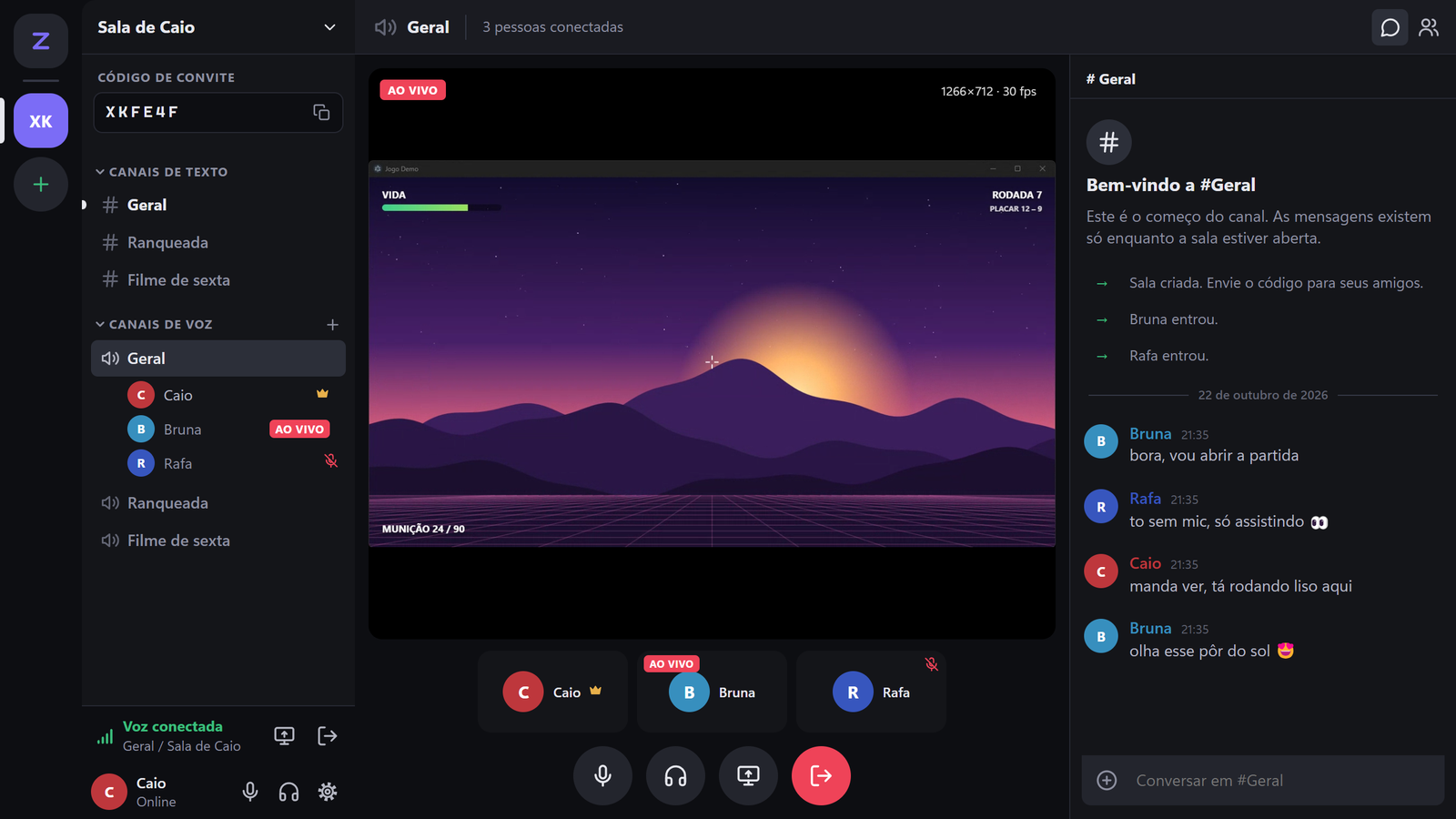The width and height of the screenshot is (1456, 819).
Task: Click Voz conectada status text
Action: (x=173, y=726)
